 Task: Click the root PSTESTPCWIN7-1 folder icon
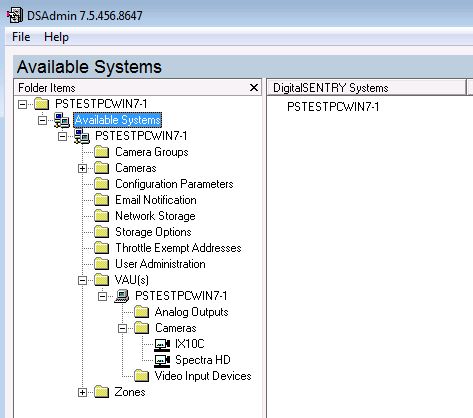coord(42,104)
